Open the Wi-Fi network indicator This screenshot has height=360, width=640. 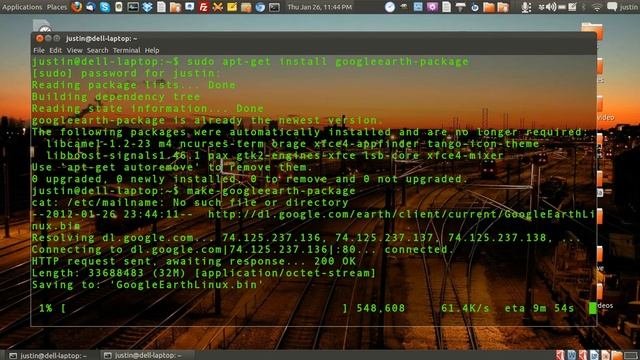596,7
